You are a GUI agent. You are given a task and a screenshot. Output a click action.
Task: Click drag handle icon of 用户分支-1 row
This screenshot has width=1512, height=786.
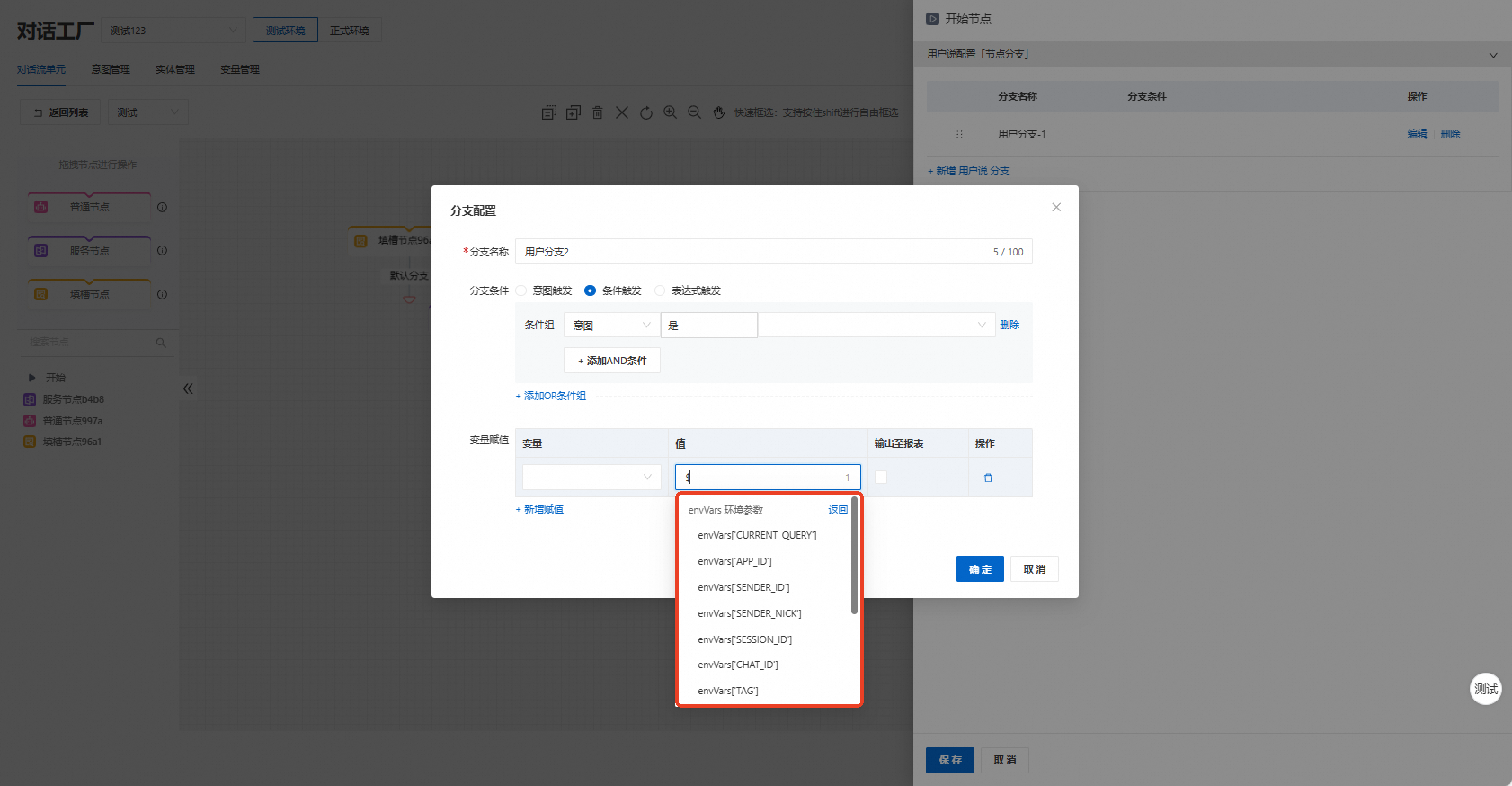click(x=959, y=134)
